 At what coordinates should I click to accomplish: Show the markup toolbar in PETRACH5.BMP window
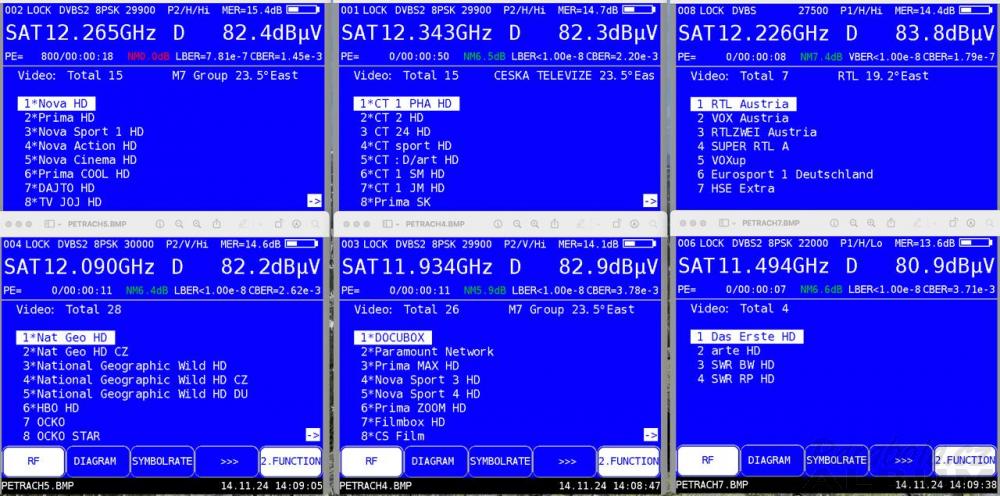(x=297, y=224)
